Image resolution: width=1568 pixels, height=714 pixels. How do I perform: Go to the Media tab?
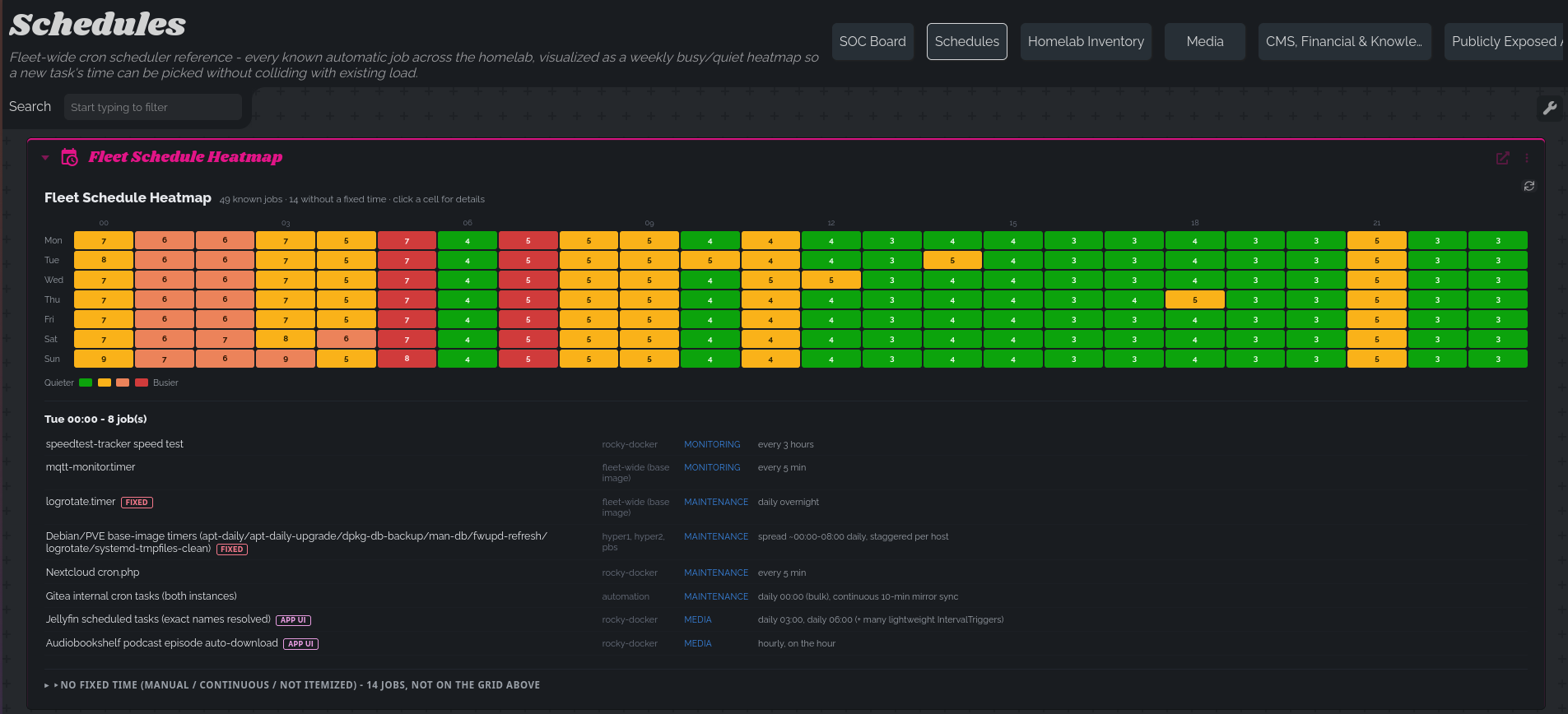tap(1205, 41)
